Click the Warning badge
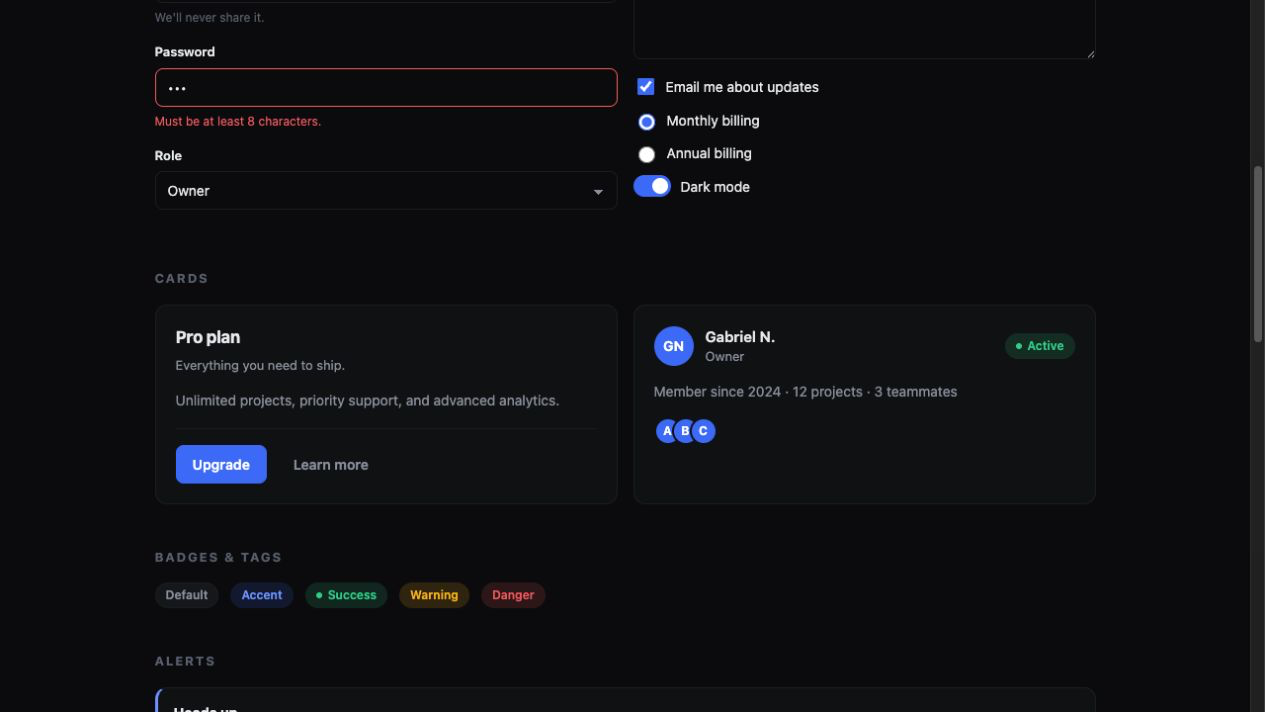The image size is (1265, 712). (x=434, y=595)
